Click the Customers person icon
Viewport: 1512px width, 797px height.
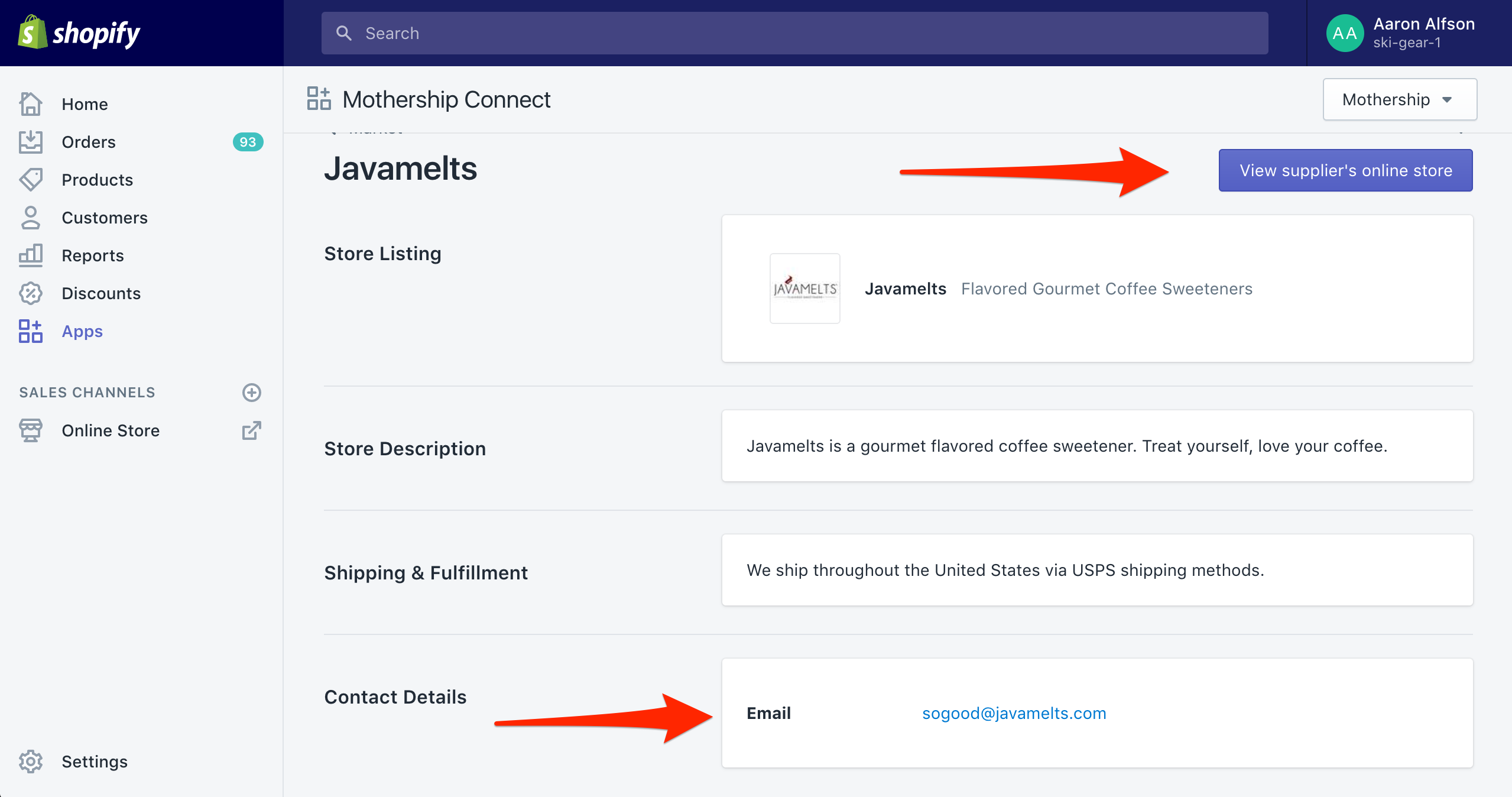(31, 218)
